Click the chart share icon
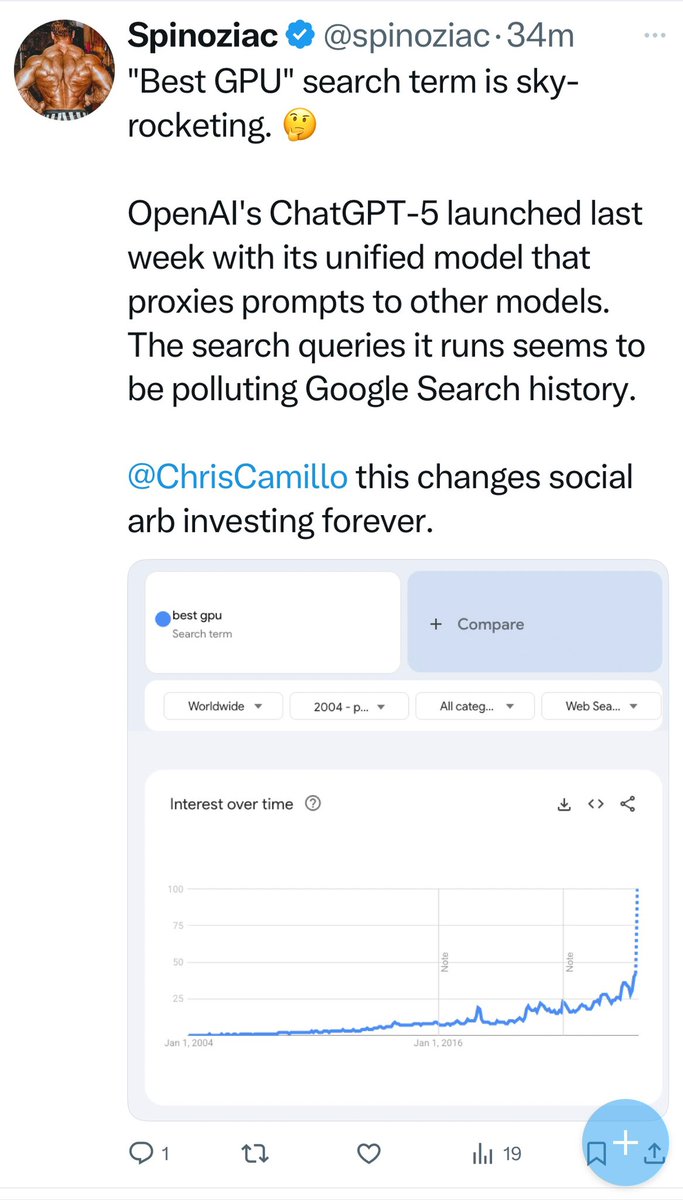This screenshot has width=683, height=1200. (628, 804)
